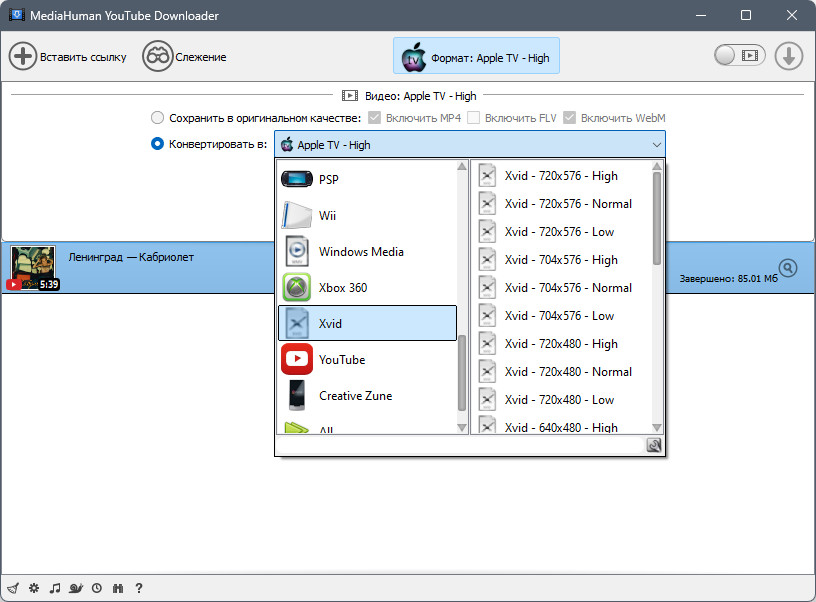
Task: Pick Xvid - 704x576 - Low preset
Action: (562, 316)
